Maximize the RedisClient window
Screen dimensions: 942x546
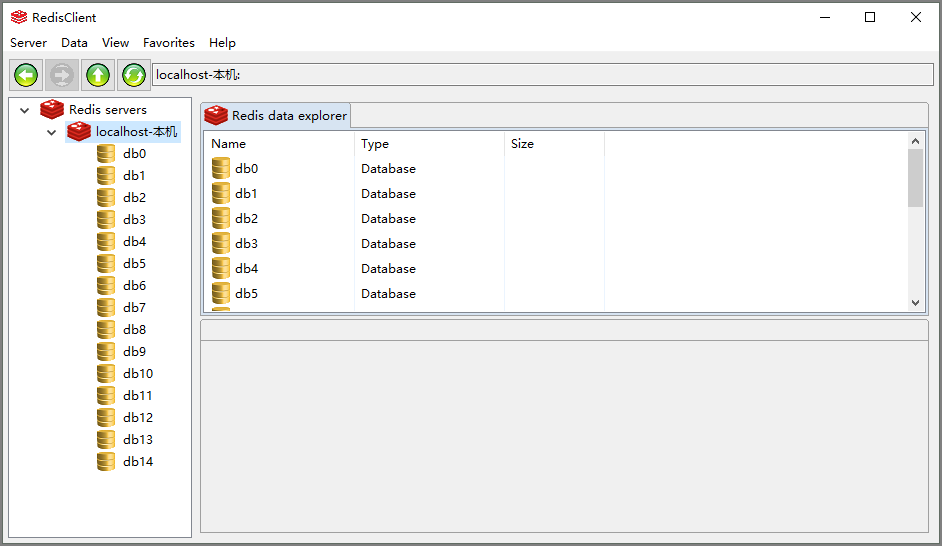click(870, 17)
